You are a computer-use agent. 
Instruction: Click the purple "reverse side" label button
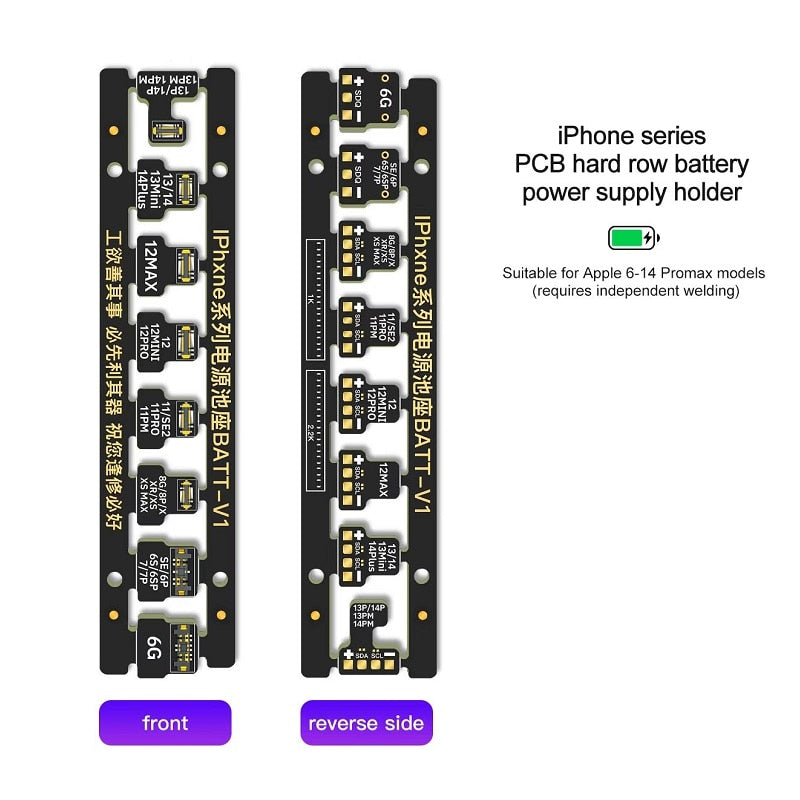tap(366, 722)
